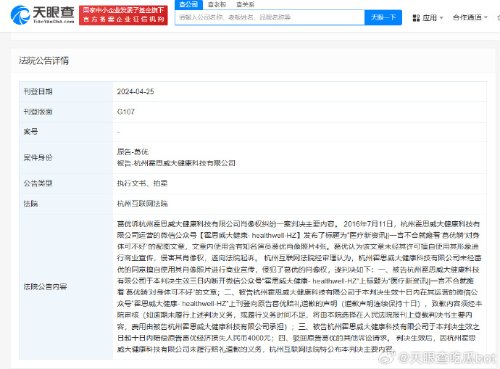Select the 查公司 search tab

tap(188, 4)
